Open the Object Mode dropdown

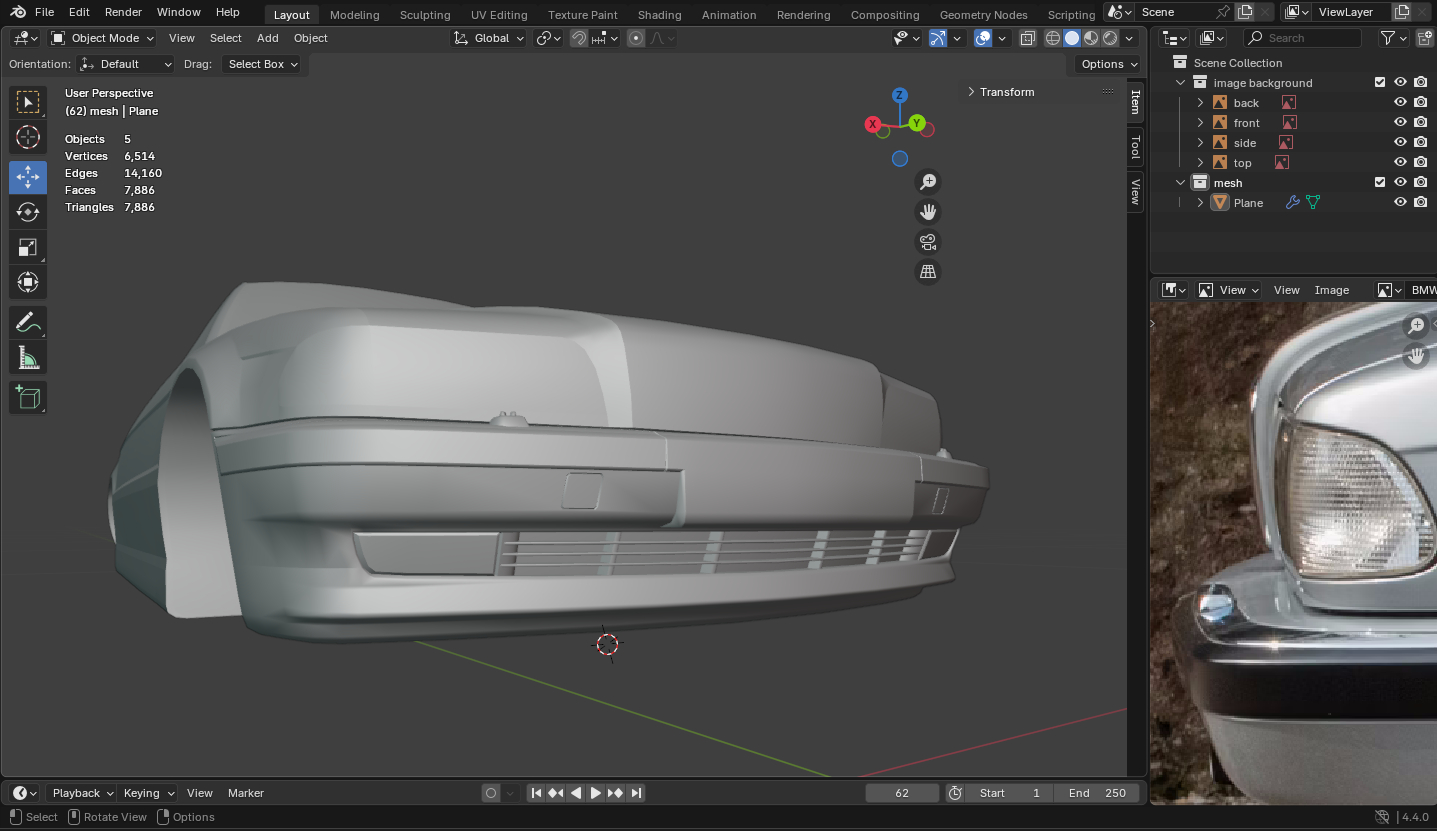103,38
